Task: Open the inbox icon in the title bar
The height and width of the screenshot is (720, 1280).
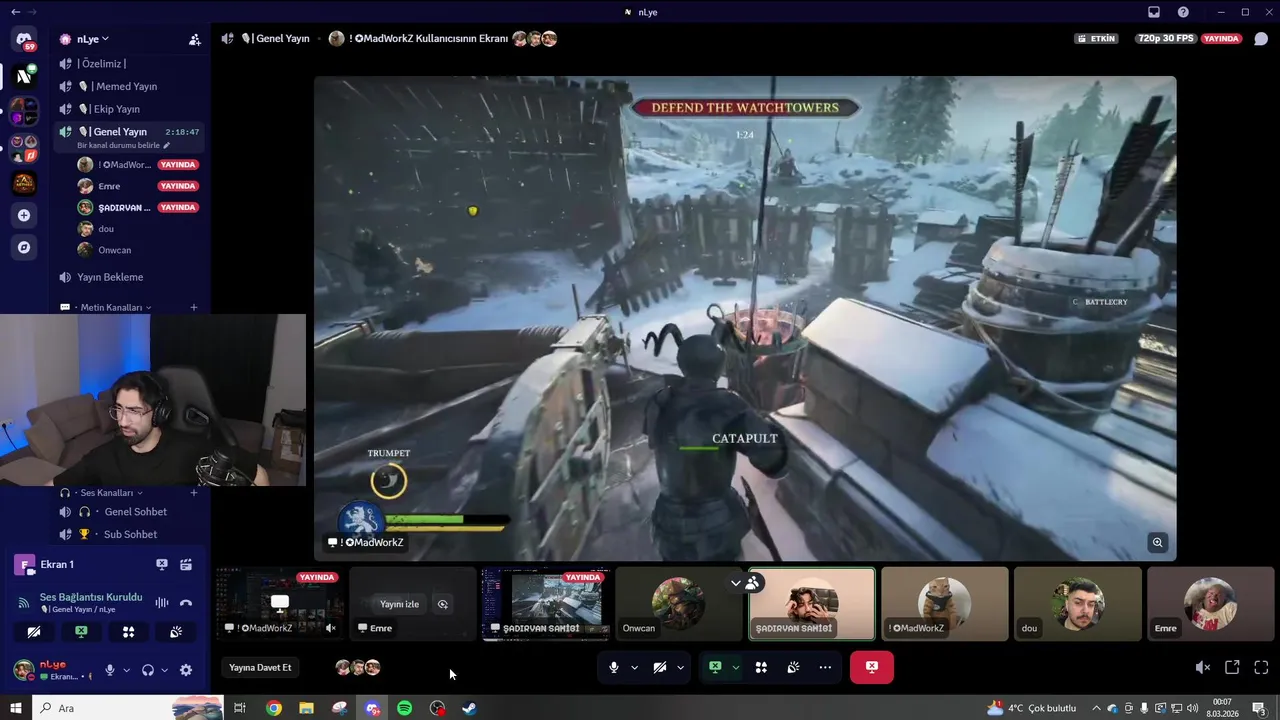Action: pos(1154,12)
